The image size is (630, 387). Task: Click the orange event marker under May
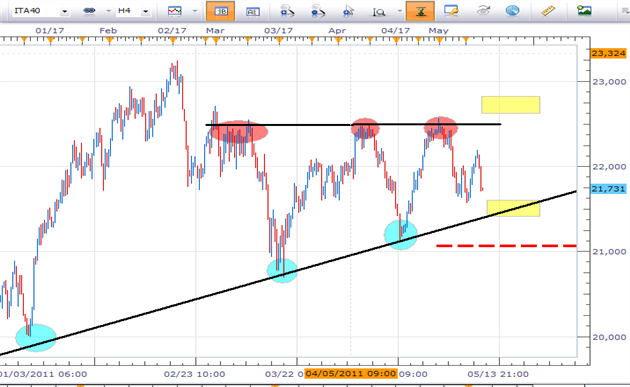point(440,40)
